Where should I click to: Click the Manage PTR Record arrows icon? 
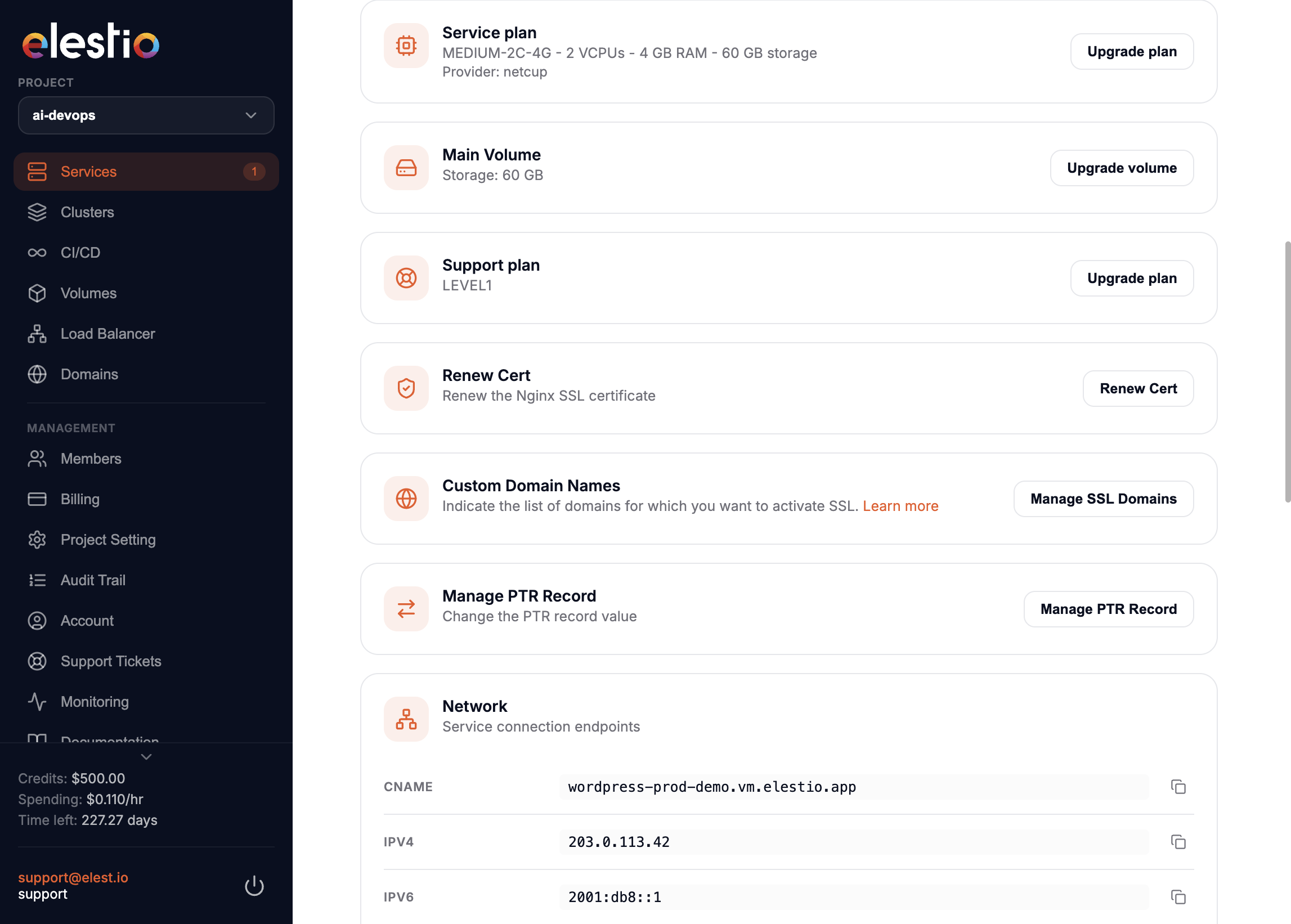(x=406, y=609)
